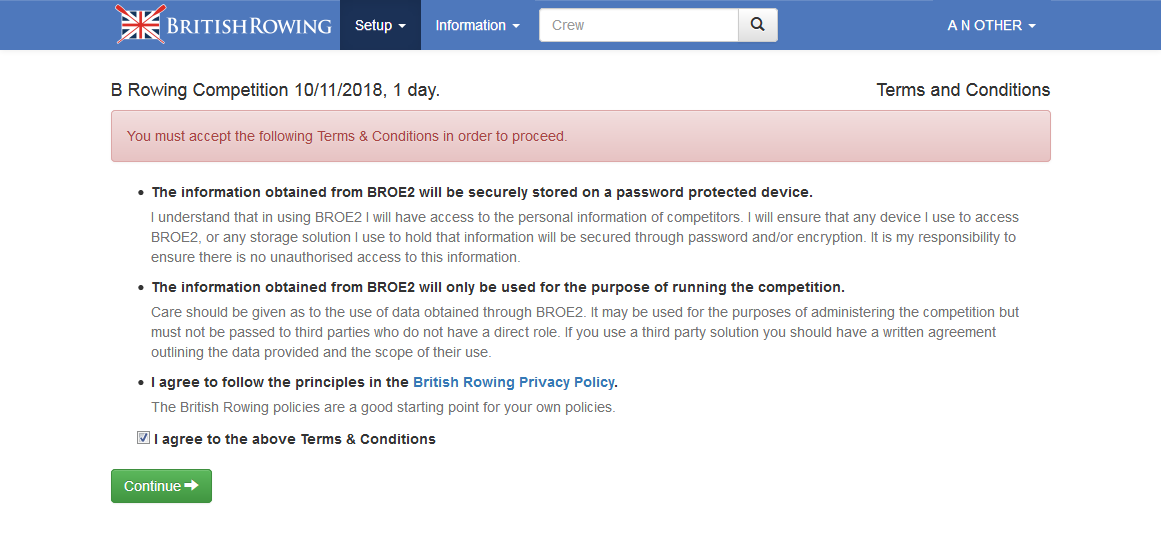
Task: Tick the Terms & Conditions agreement checkbox
Action: [x=144, y=438]
